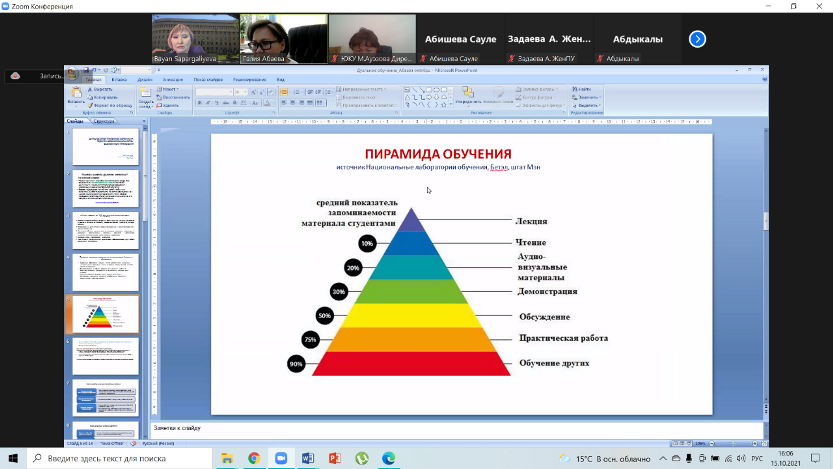Open the Вставка (Insert) ribbon tab
833x469 pixels.
click(119, 79)
